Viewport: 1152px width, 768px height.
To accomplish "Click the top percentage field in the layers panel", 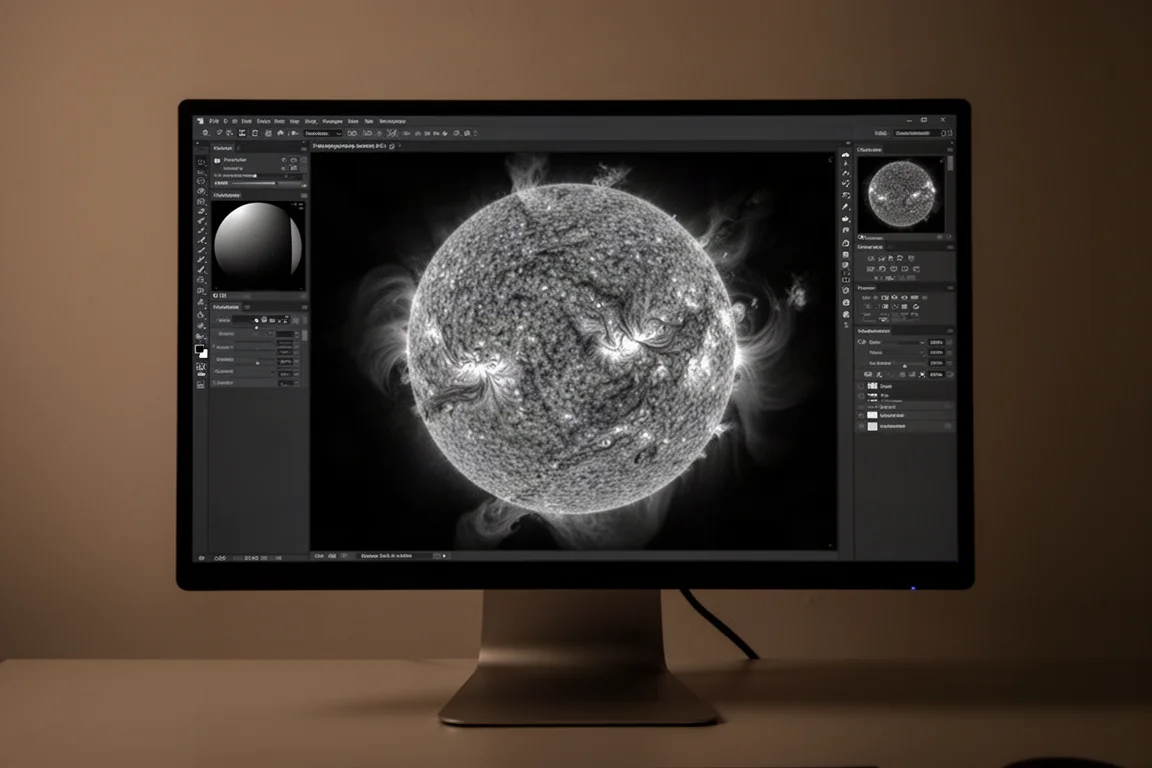I will tap(937, 342).
